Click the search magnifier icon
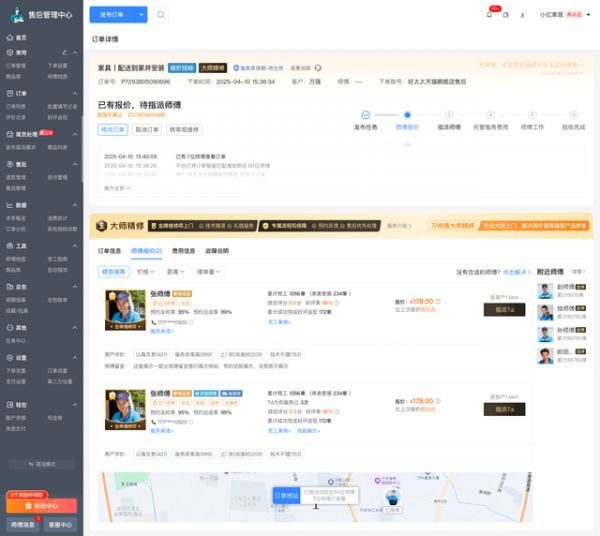600x536 pixels. tap(161, 15)
